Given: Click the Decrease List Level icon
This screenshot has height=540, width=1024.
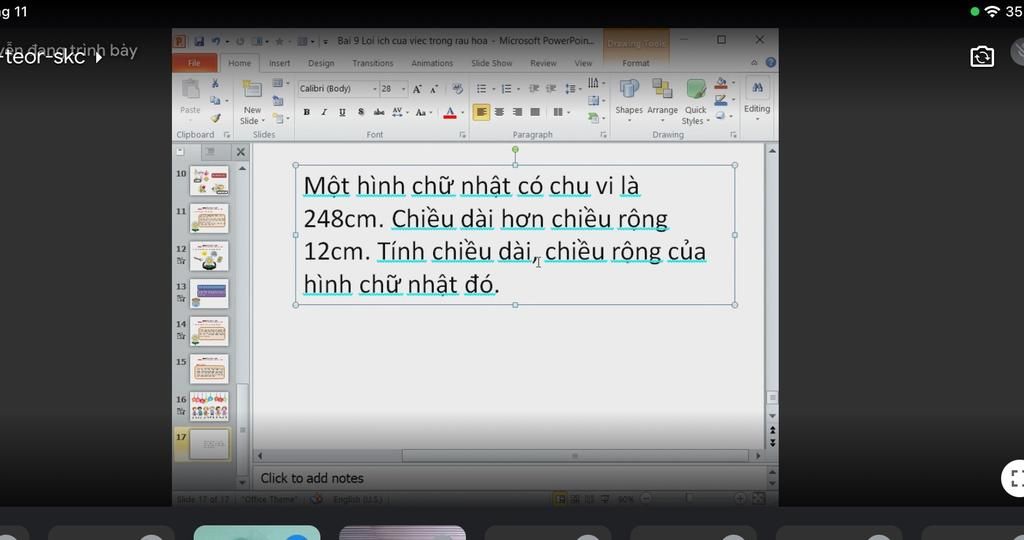Looking at the screenshot, I should [x=534, y=88].
